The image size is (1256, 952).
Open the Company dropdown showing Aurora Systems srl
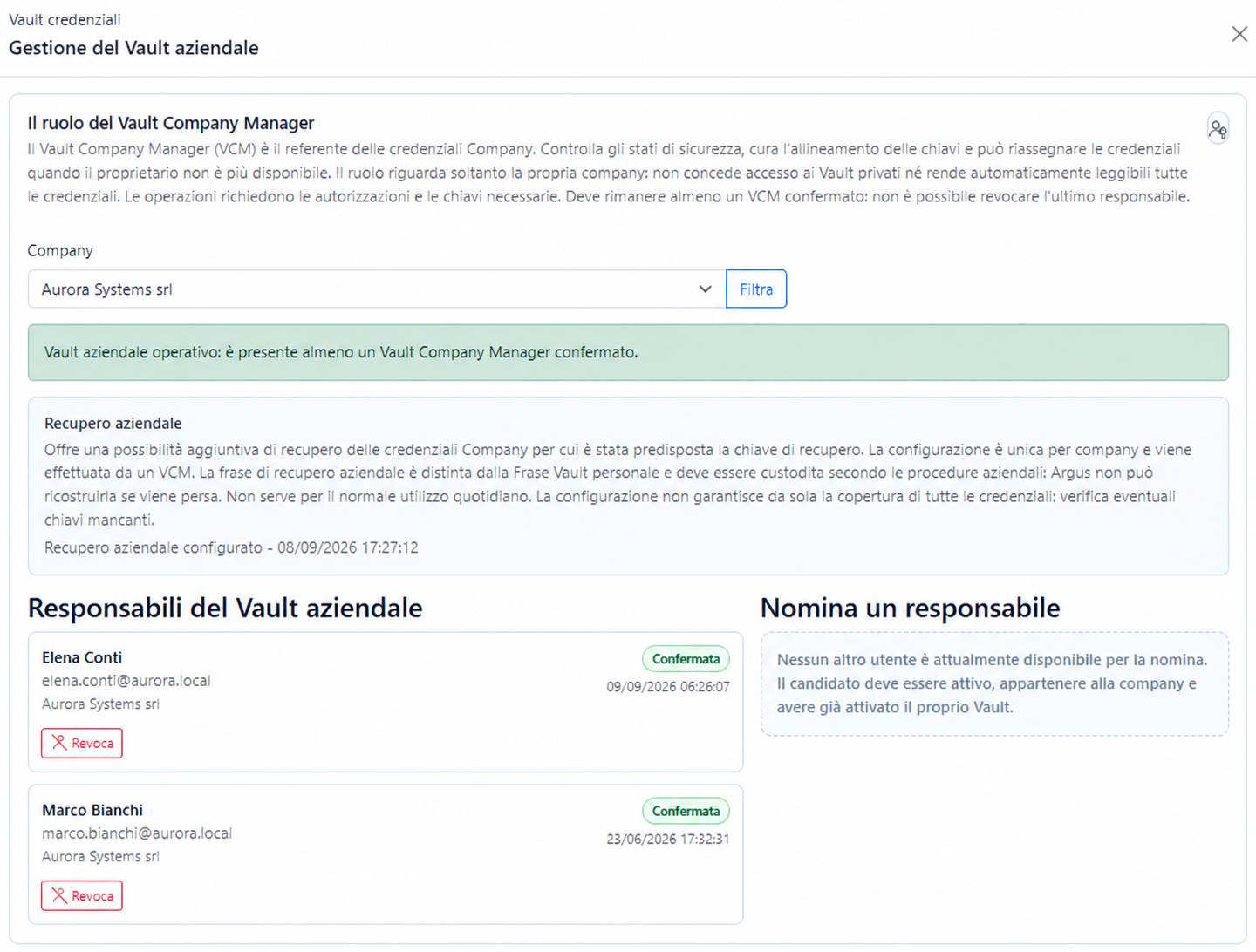[377, 289]
